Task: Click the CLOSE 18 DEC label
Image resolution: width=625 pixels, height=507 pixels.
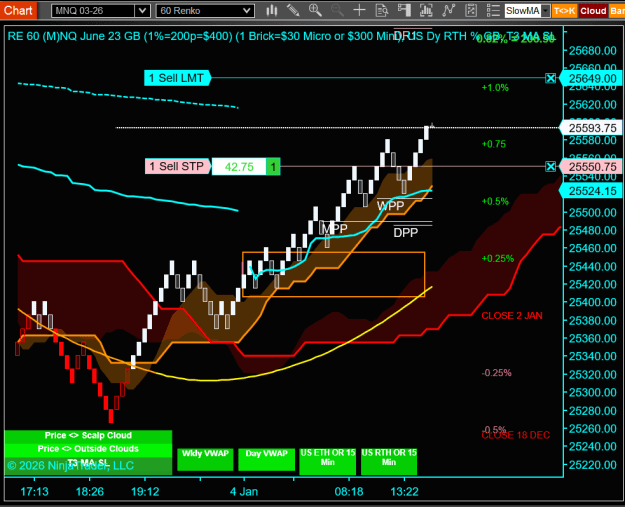Action: pyautogui.click(x=516, y=435)
